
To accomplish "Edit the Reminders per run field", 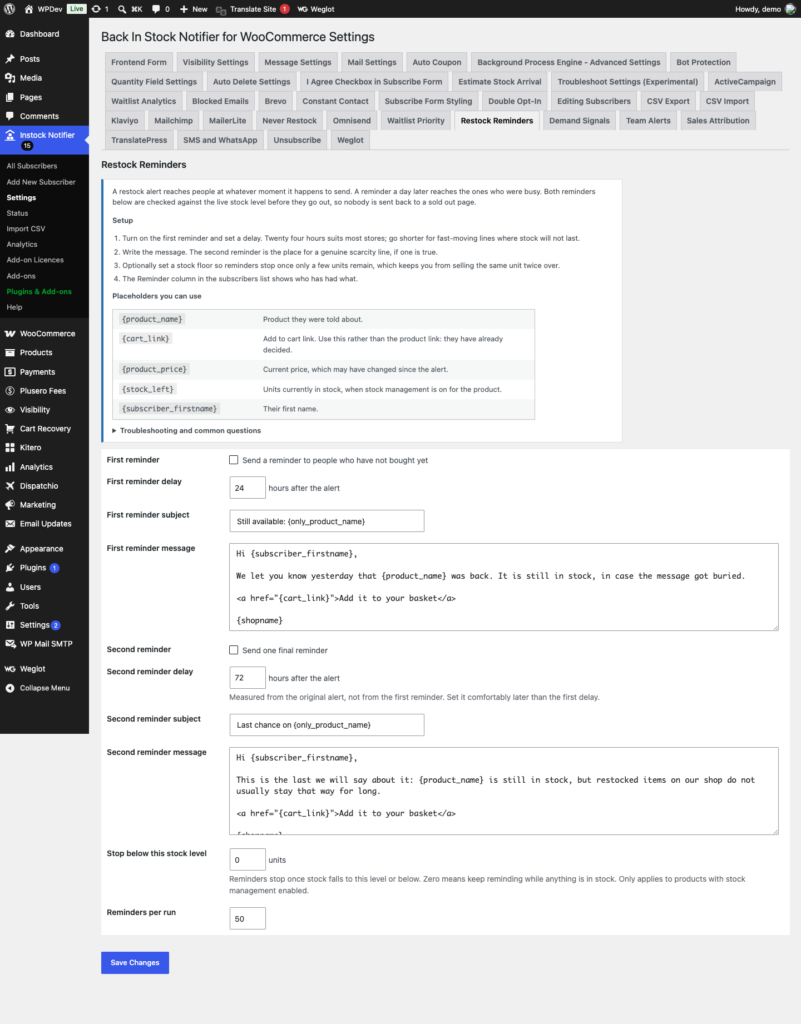I will pos(247,918).
